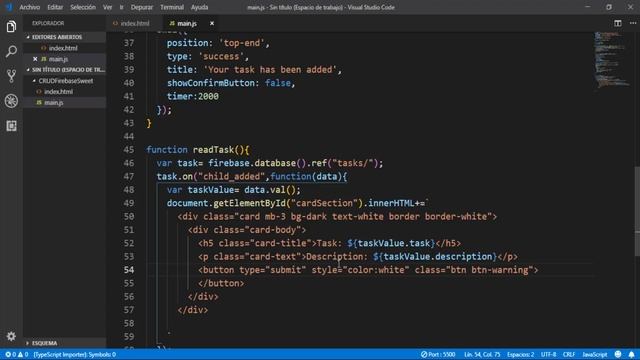The image size is (640, 360).
Task: Click the Lín. 54, Col. 75 indicator
Action: pos(482,354)
